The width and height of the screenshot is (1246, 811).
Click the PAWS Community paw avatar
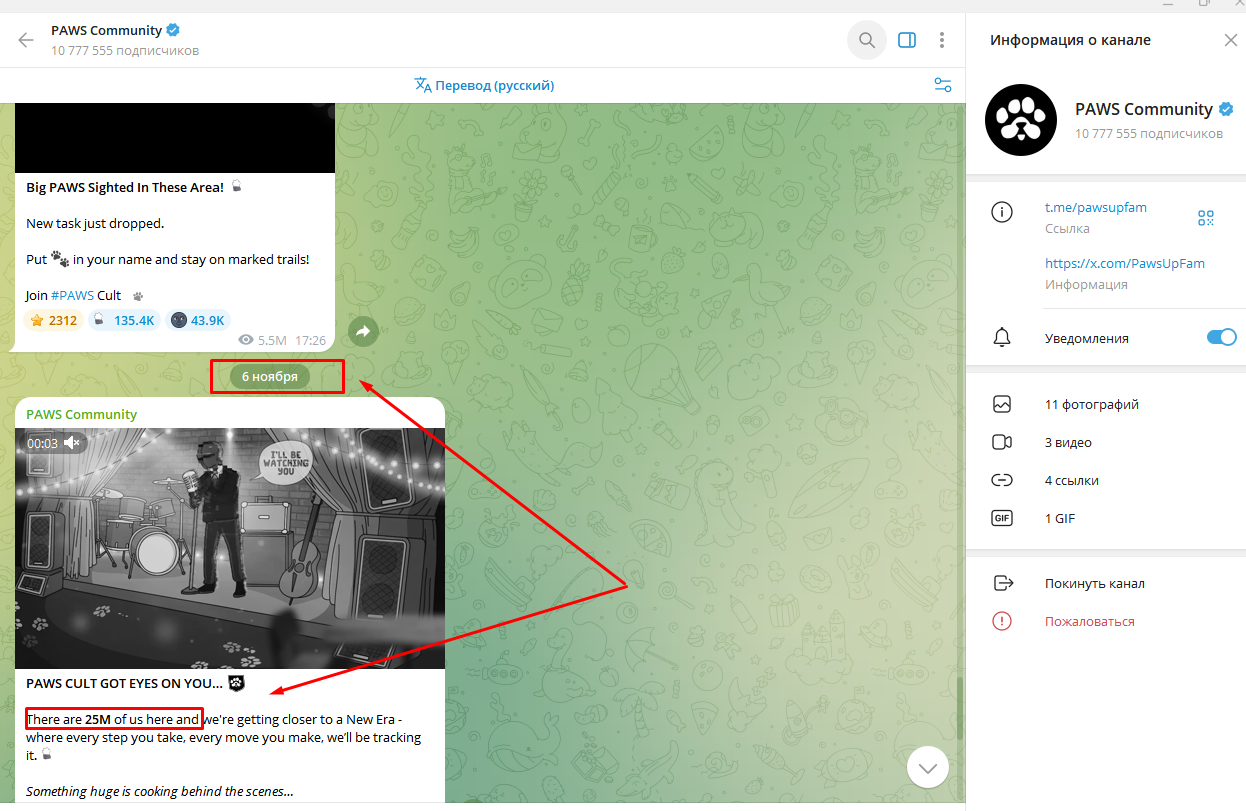(1020, 119)
